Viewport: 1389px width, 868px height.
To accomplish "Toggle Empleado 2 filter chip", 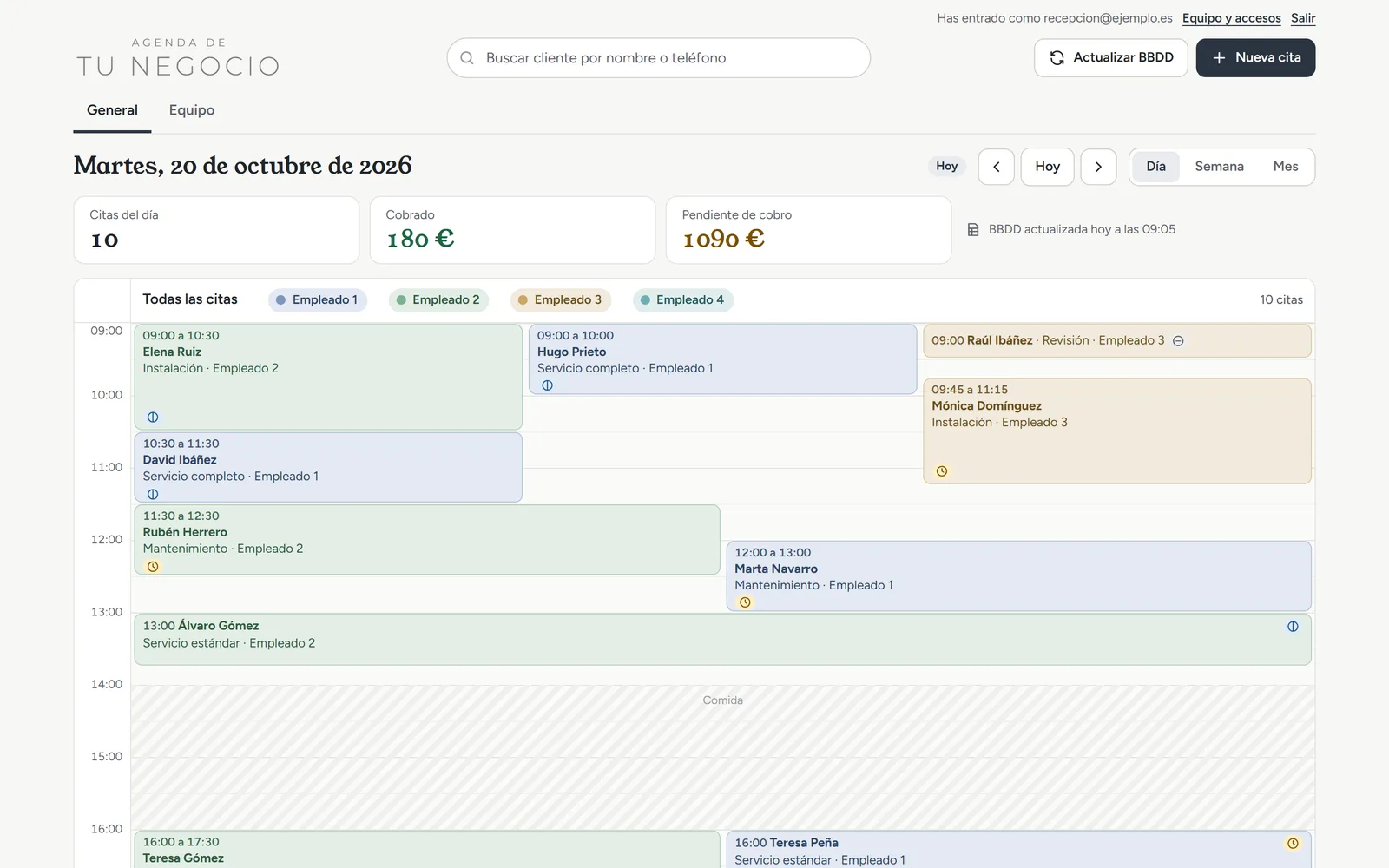I will pos(438,300).
